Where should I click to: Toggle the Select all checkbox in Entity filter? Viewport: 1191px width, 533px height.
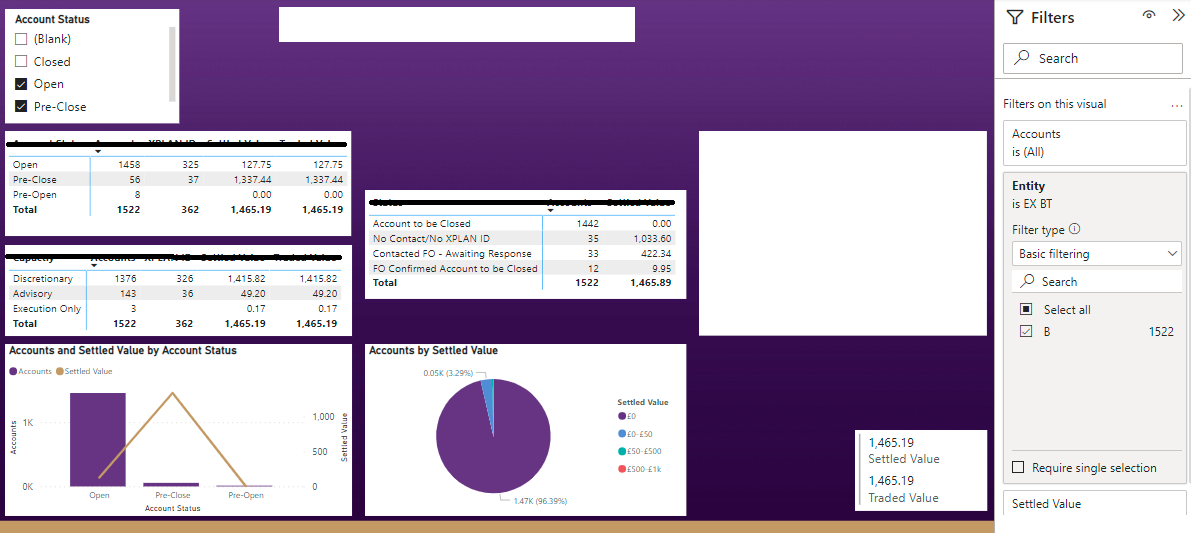tap(1026, 309)
